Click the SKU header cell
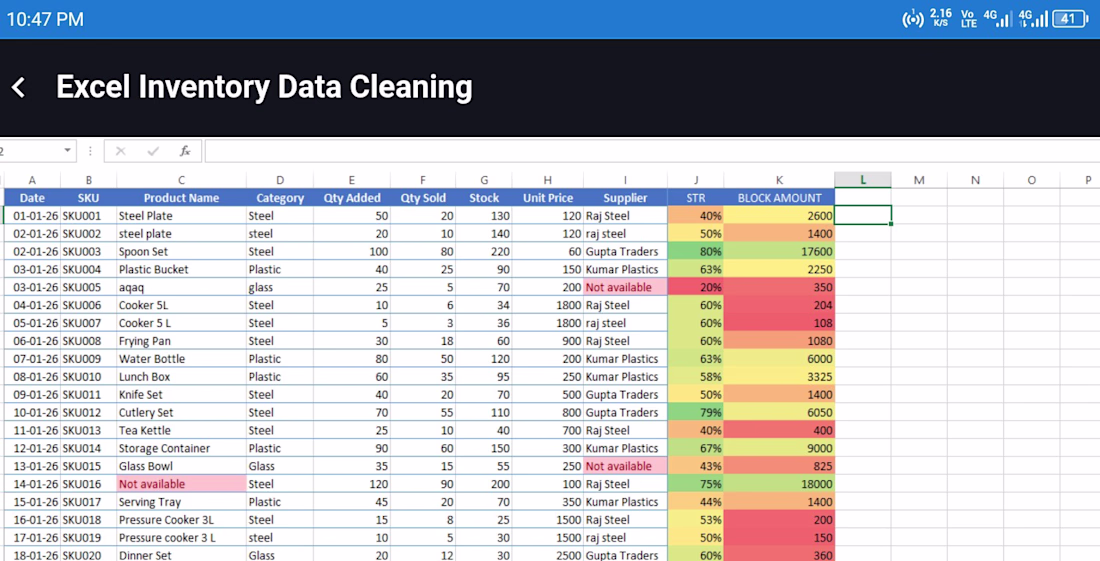The width and height of the screenshot is (1100, 561). coord(88,198)
